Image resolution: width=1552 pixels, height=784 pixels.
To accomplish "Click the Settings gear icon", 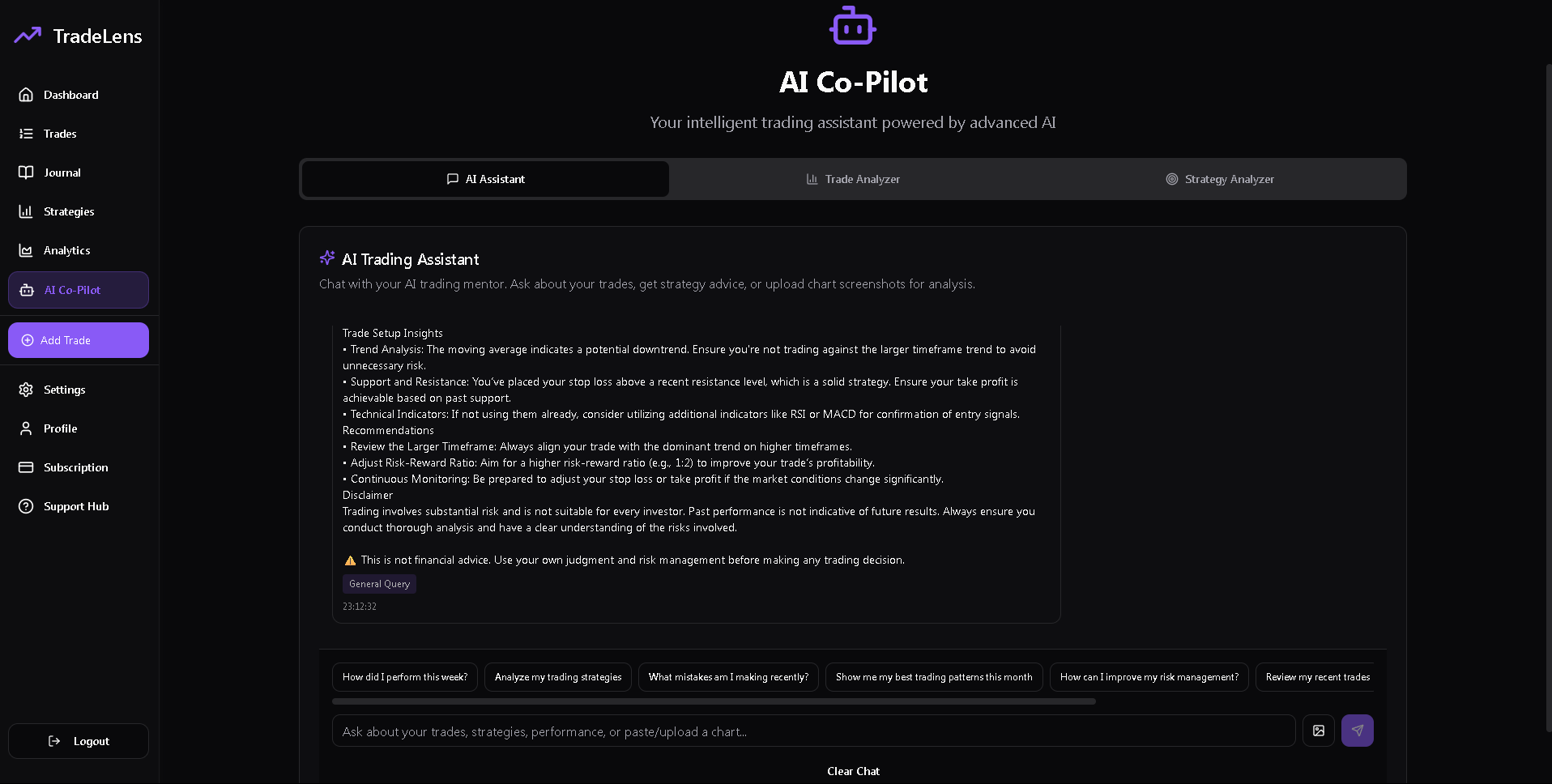I will tap(26, 390).
